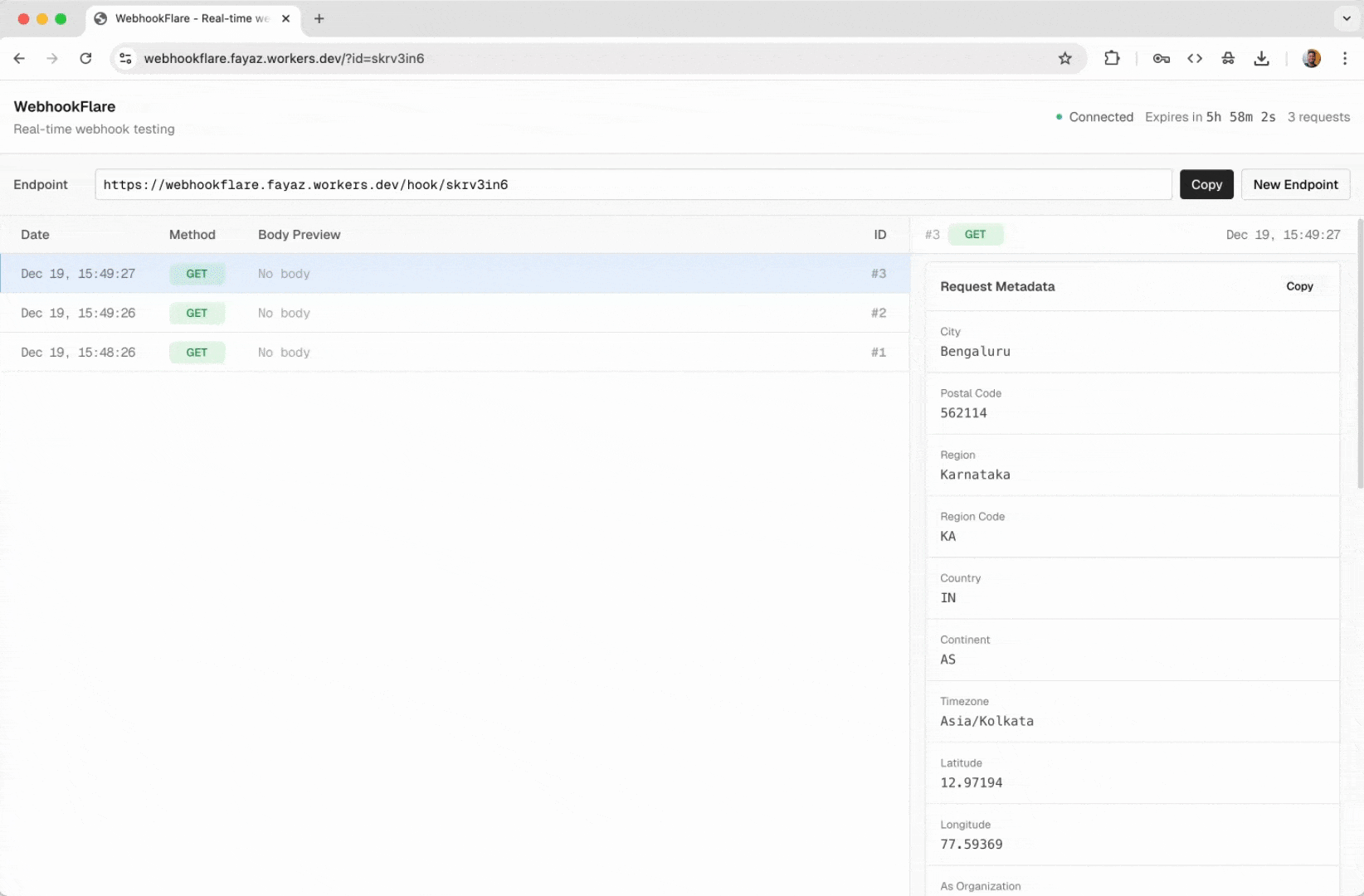The image size is (1364, 896).
Task: Create a New Endpoint
Action: tap(1295, 184)
